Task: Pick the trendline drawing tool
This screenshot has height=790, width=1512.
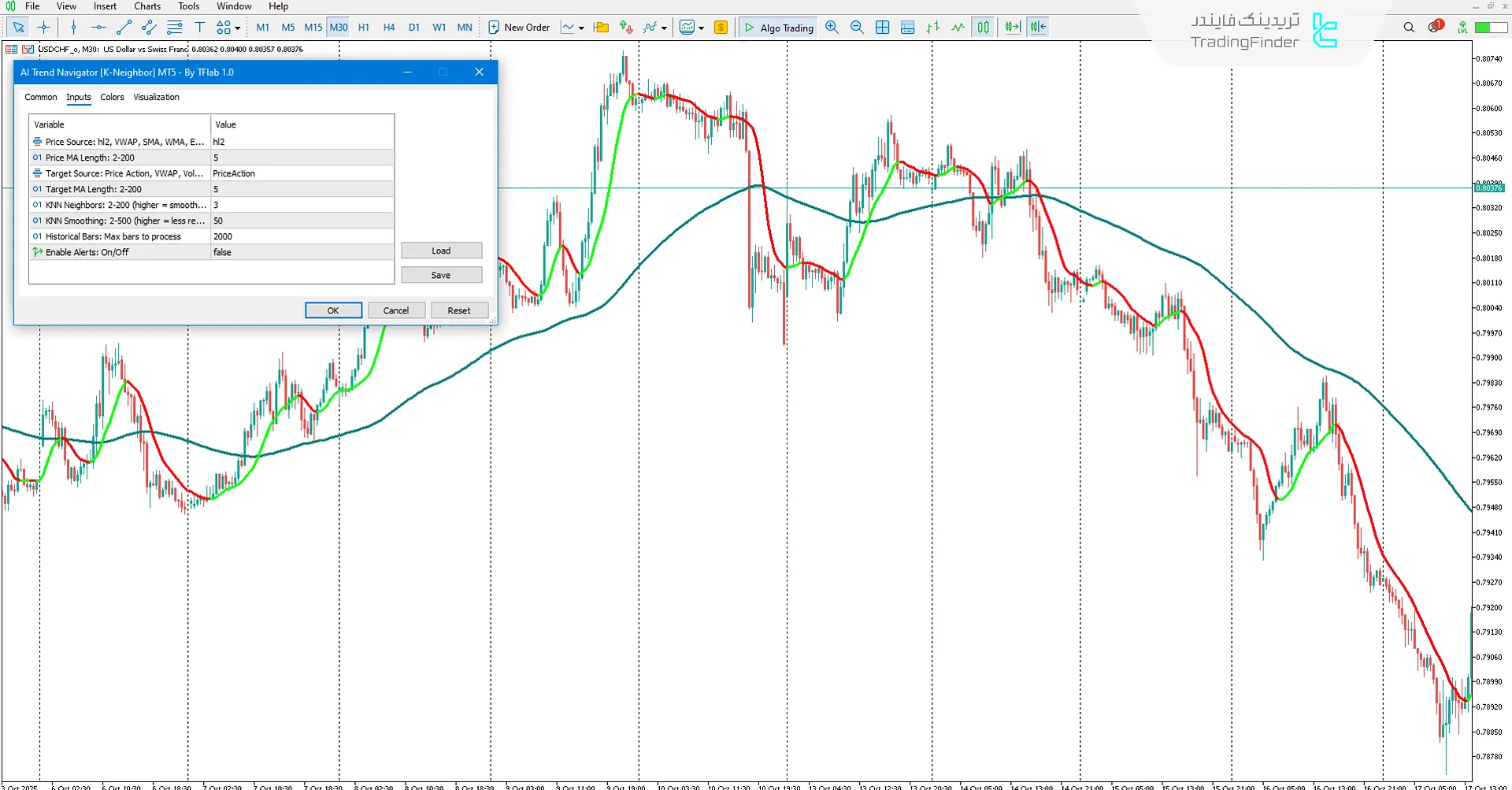Action: [124, 28]
